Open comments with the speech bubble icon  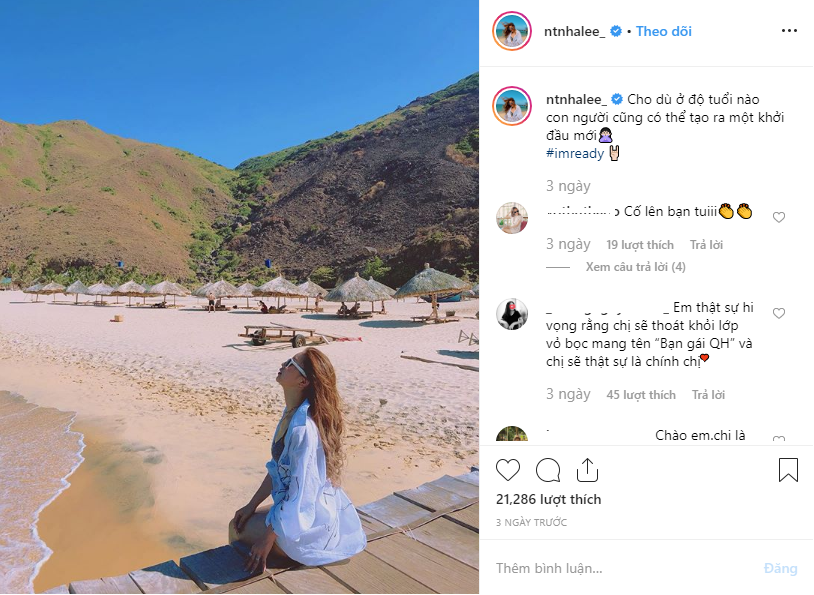click(x=548, y=470)
